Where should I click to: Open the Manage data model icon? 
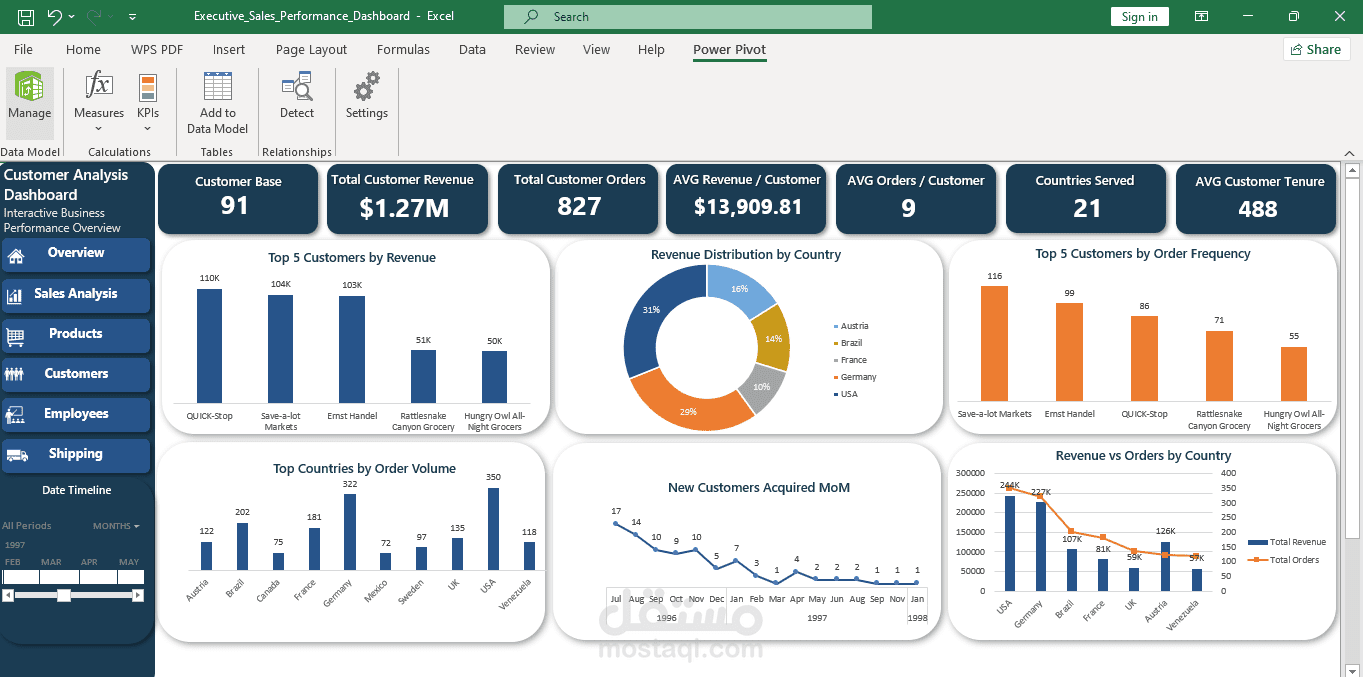30,87
